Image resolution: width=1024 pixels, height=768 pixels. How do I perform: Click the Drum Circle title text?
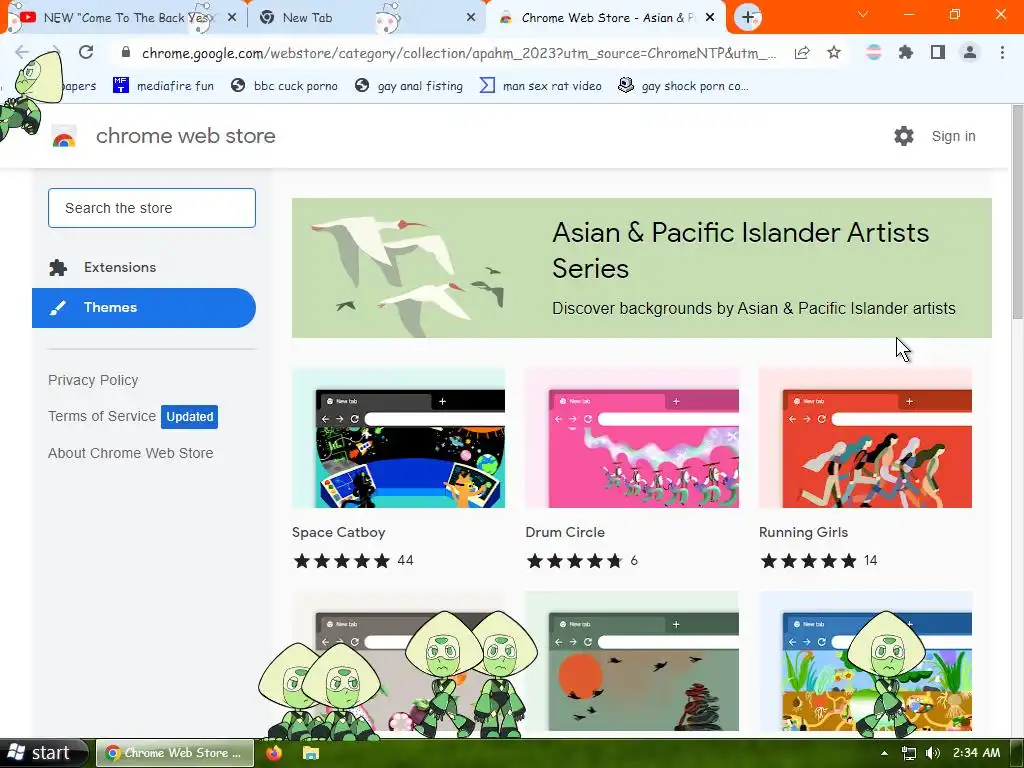[565, 532]
